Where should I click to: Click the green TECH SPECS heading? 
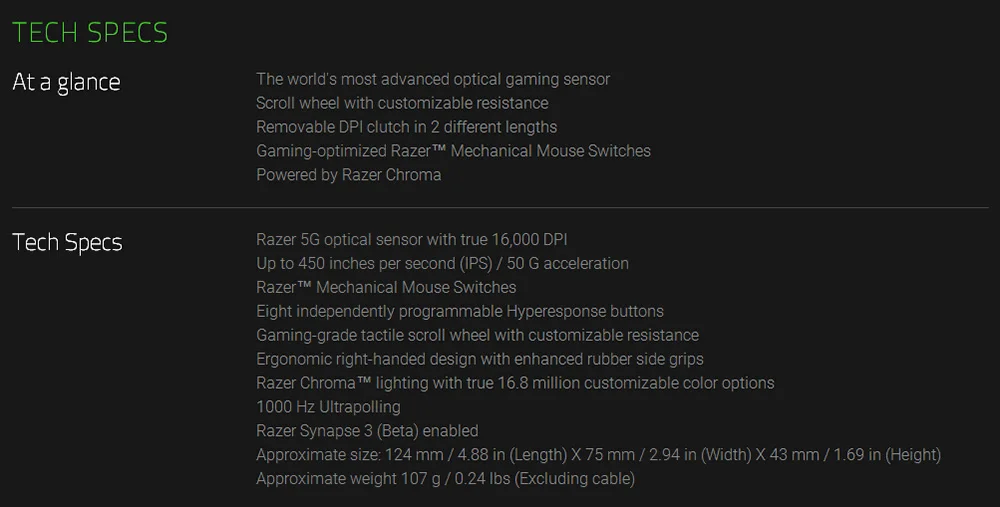(x=90, y=33)
